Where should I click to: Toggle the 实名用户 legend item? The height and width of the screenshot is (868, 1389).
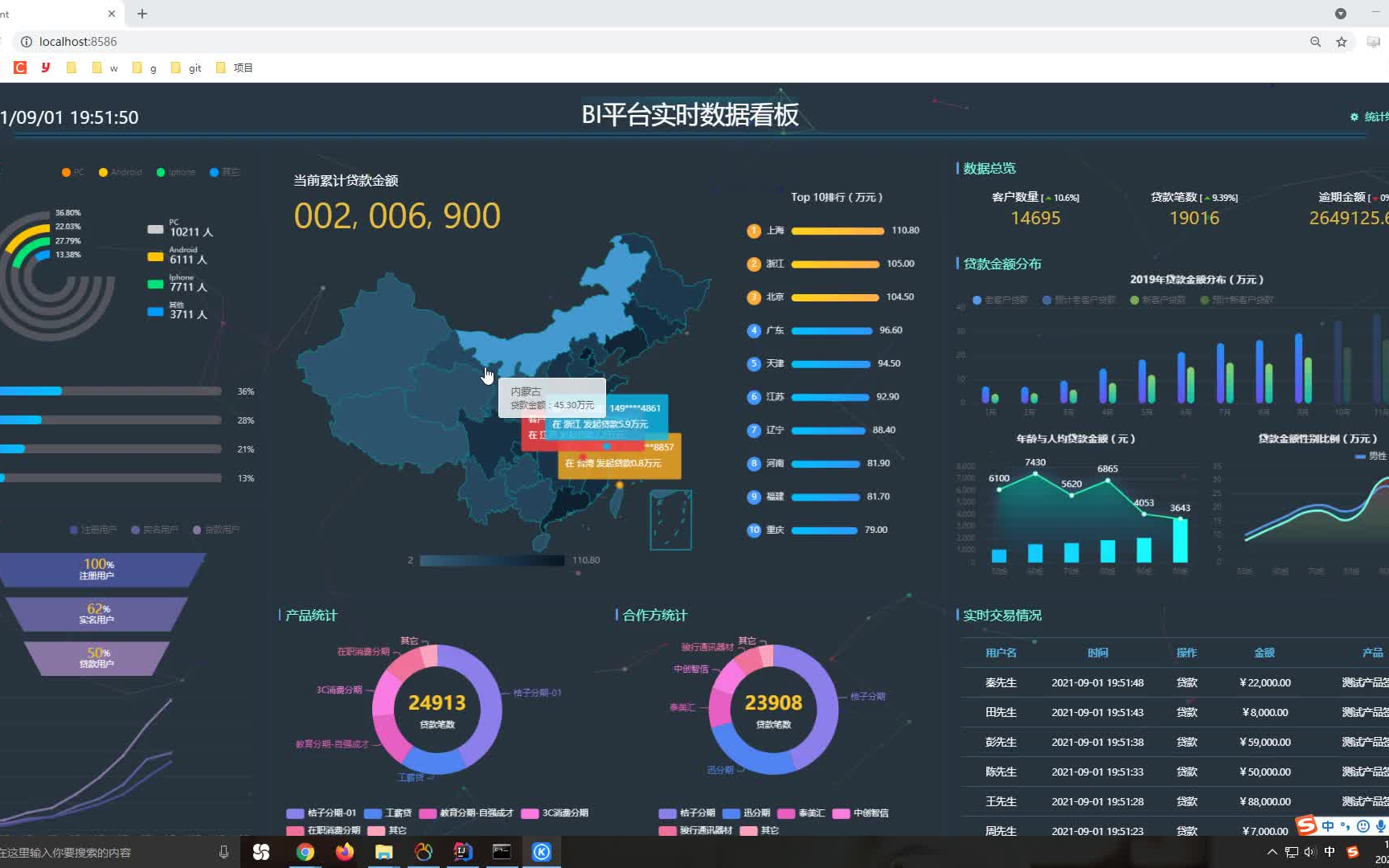tap(154, 530)
